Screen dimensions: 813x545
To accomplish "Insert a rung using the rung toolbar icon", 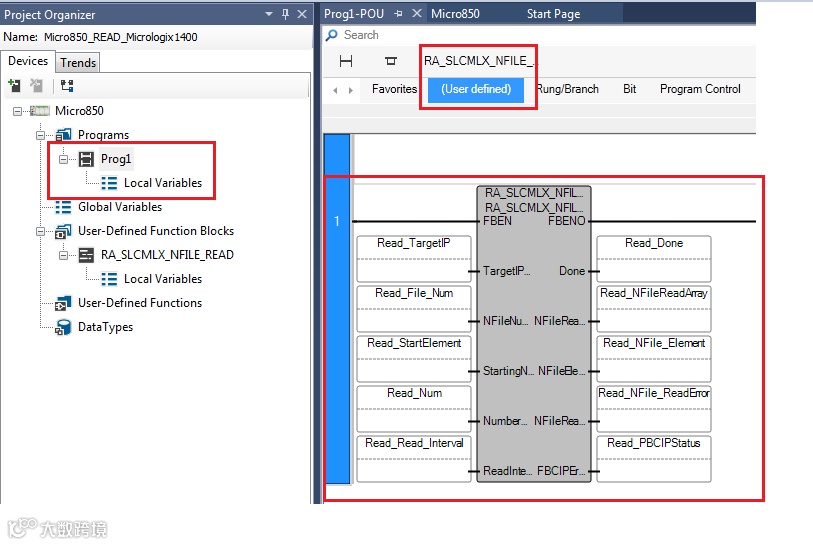I will pyautogui.click(x=346, y=61).
